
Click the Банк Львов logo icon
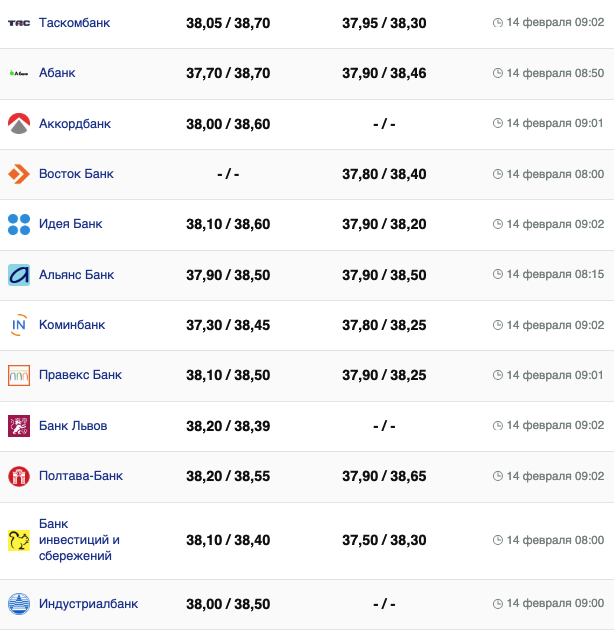19,426
